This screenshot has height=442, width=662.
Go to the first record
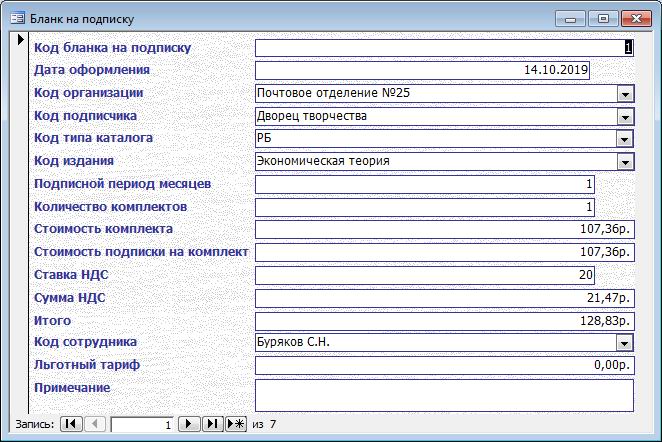[x=71, y=424]
